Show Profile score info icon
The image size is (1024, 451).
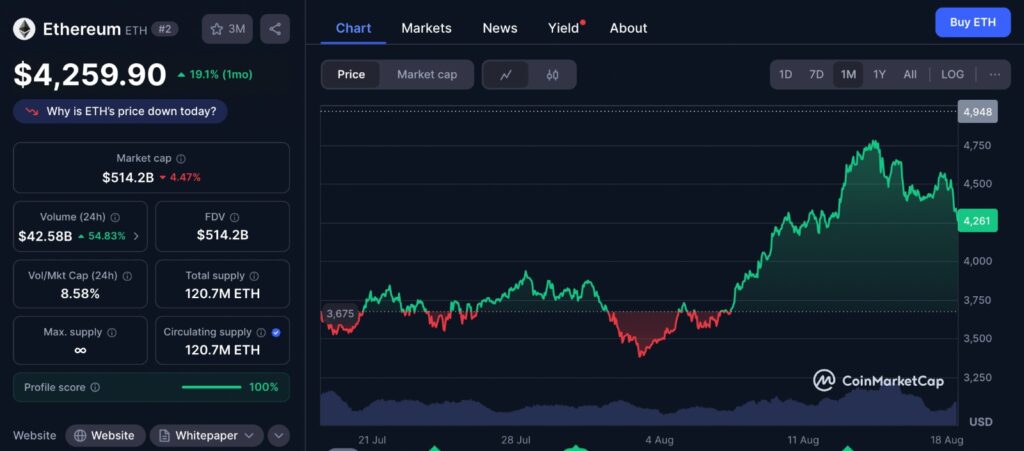pyautogui.click(x=95, y=388)
